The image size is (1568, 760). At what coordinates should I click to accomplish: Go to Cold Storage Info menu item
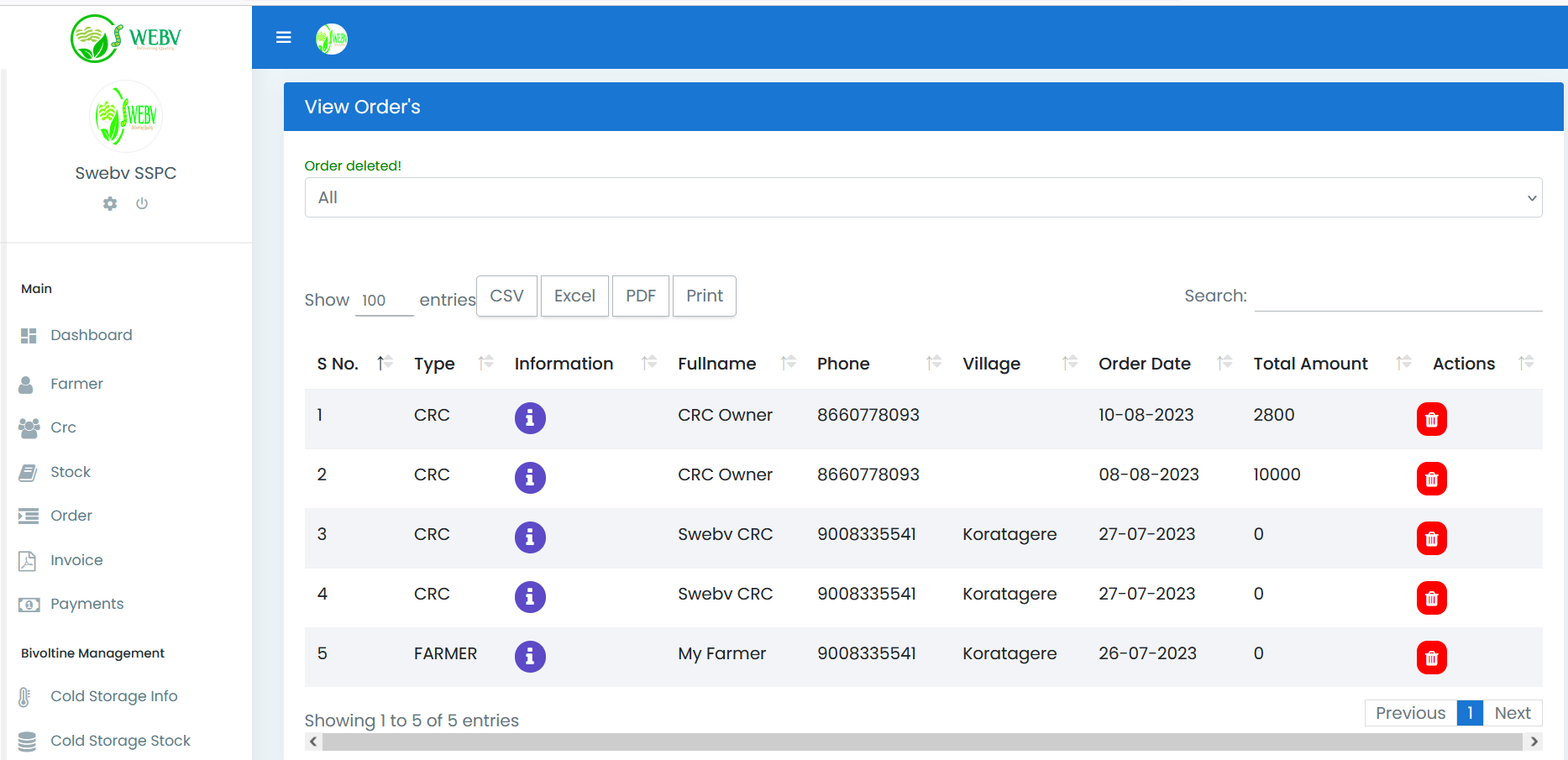(113, 696)
